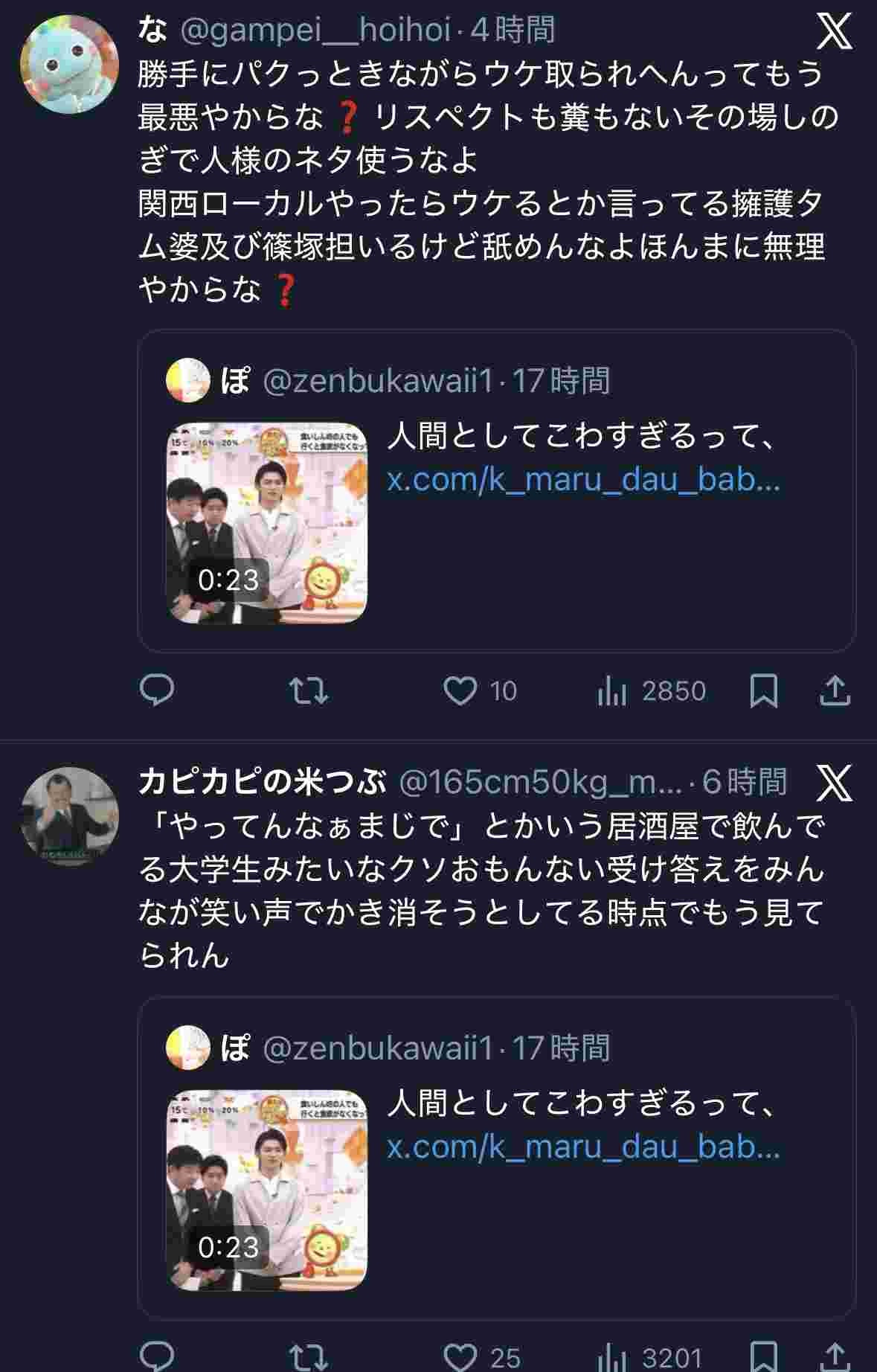
Task: Play the 0:23 video in second quote
Action: pyautogui.click(x=266, y=1190)
